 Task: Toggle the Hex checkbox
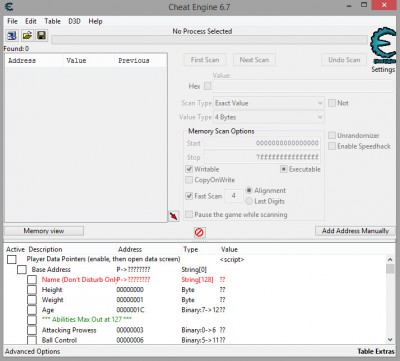[x=208, y=86]
